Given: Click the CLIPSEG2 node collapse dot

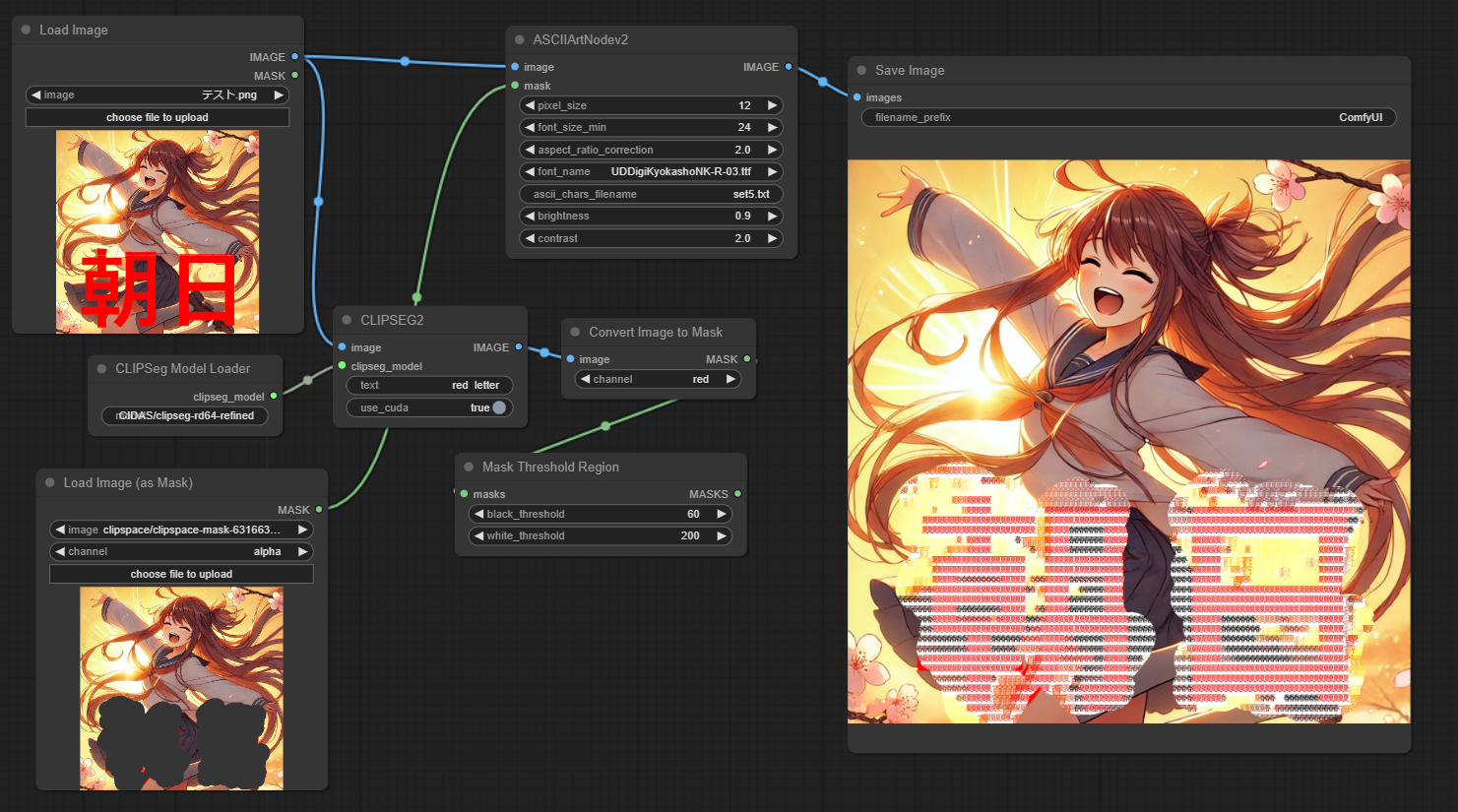Looking at the screenshot, I should [348, 321].
